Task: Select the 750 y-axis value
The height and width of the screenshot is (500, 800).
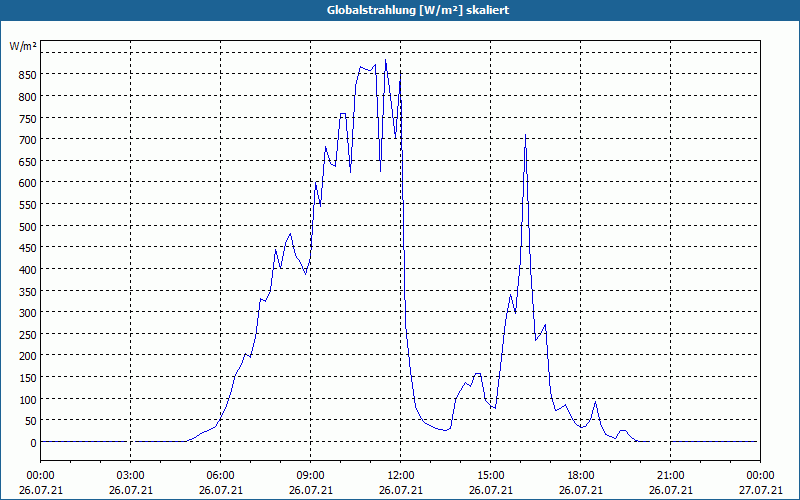Action: pyautogui.click(x=27, y=118)
